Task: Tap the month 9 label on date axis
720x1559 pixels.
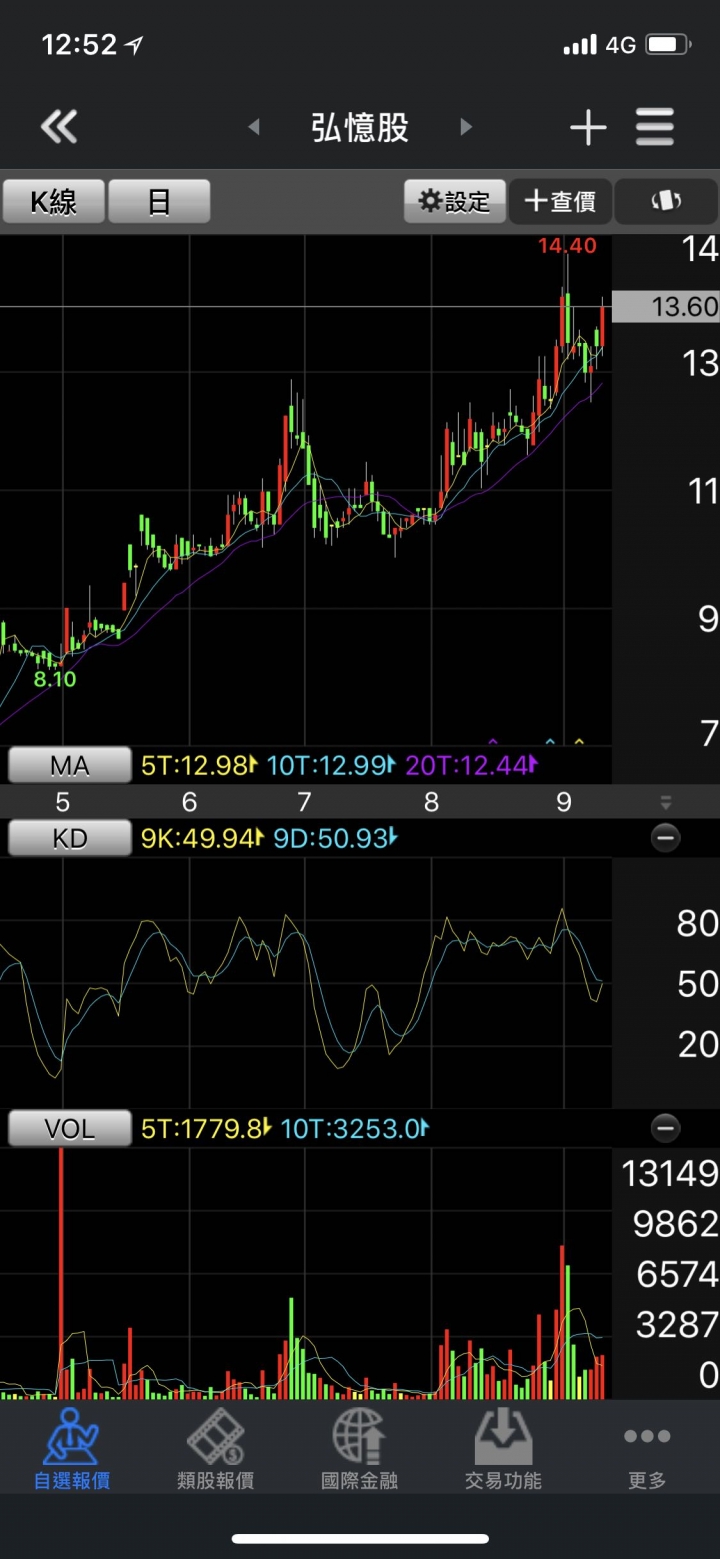Action: (x=564, y=802)
